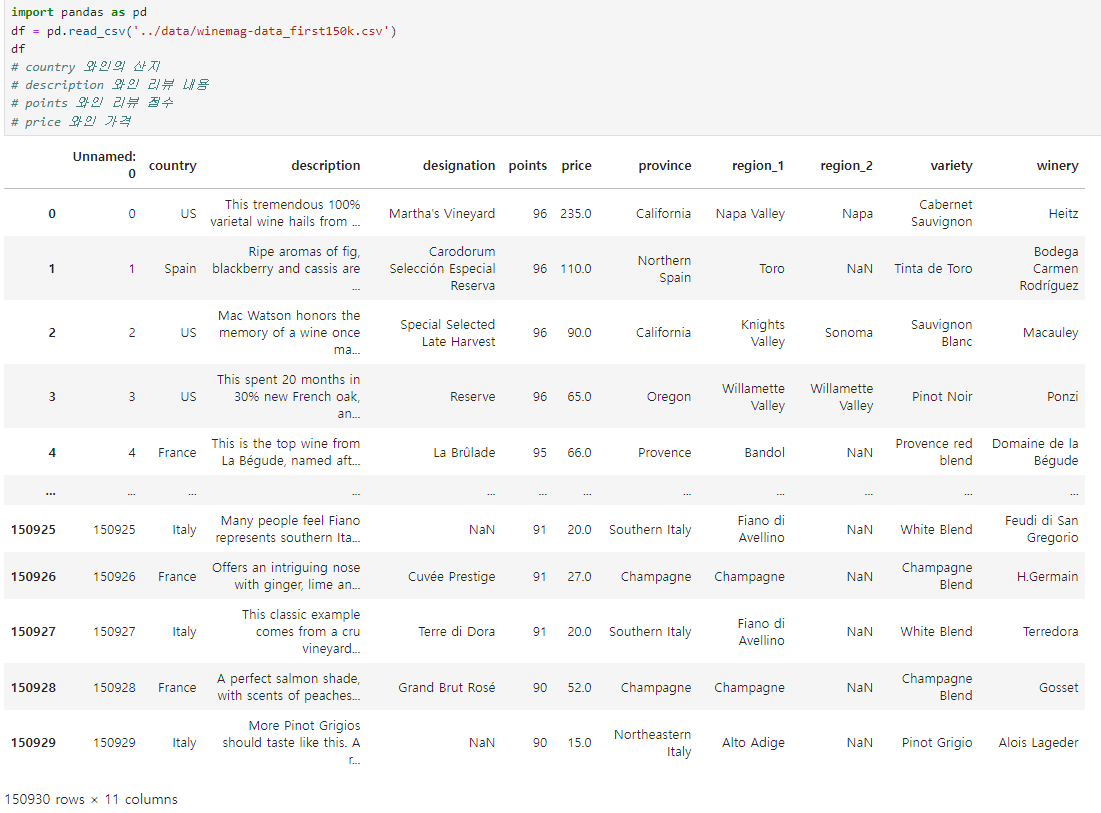
Task: Select the 'Grand Brut Rosé' designation cell
Action: point(447,687)
